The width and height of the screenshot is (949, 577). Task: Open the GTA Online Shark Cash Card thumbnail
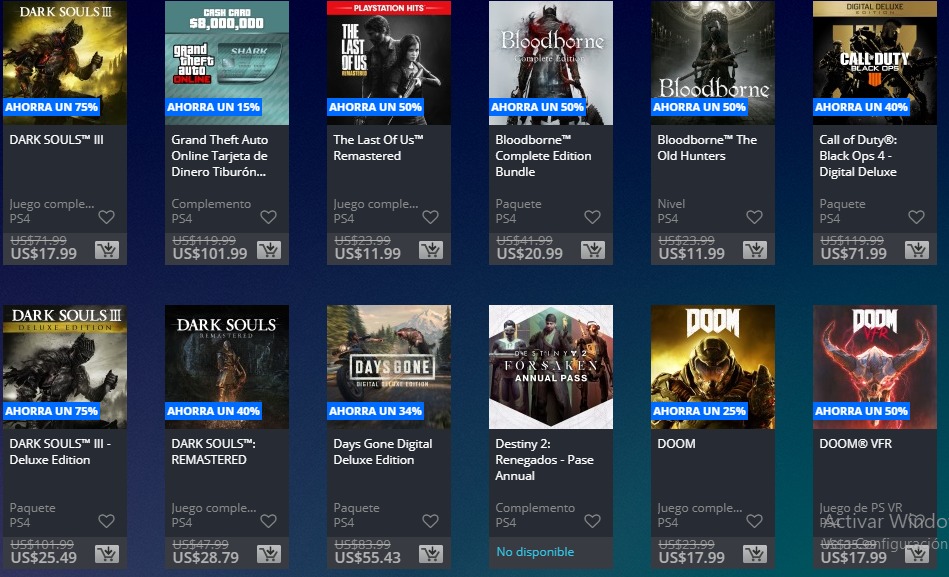[x=226, y=62]
